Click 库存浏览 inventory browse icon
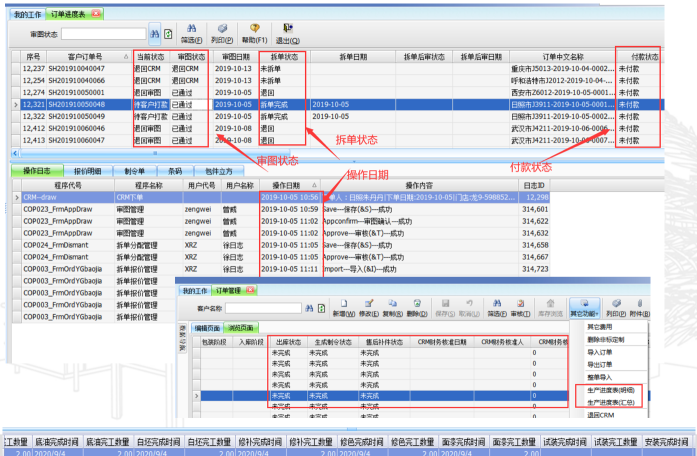Viewport: 697px width, 456px height. pyautogui.click(x=550, y=308)
